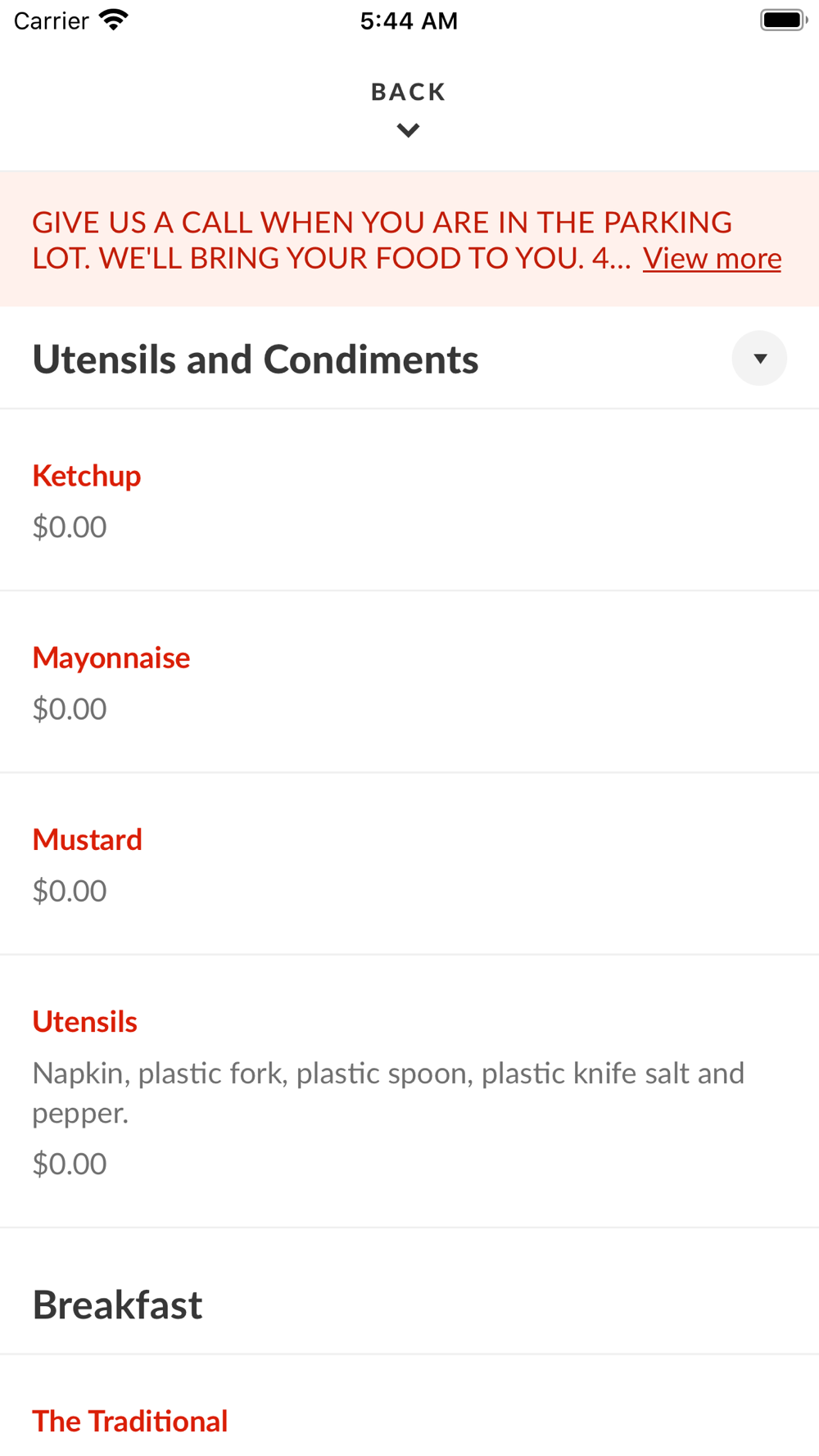Select the Mayonnaise item
This screenshot has width=819, height=1456.
tap(409, 682)
